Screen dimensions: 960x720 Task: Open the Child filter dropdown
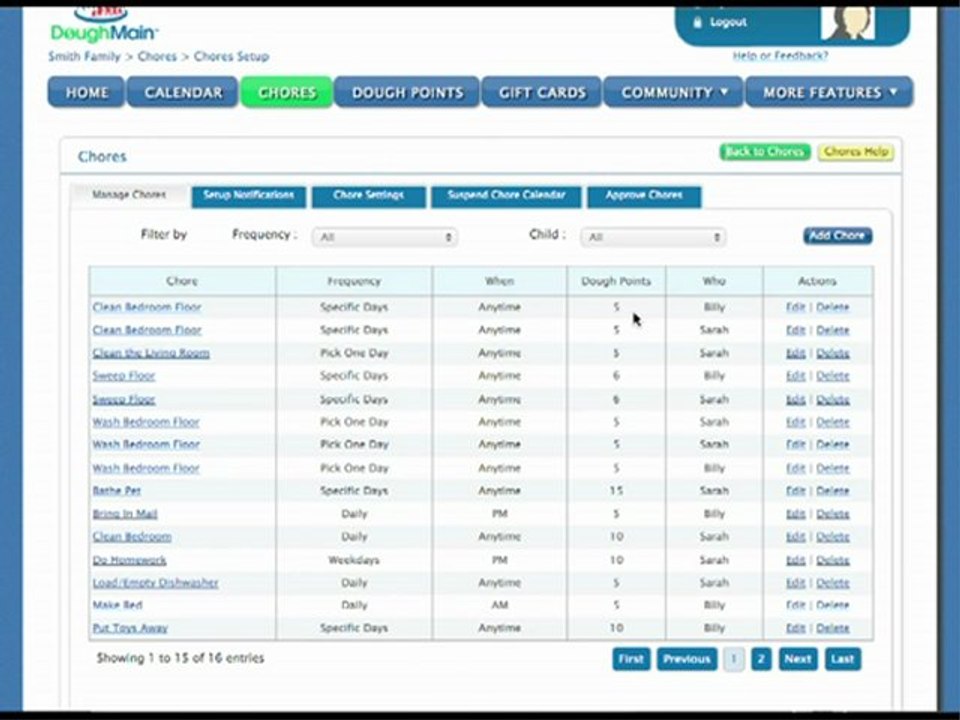[653, 237]
